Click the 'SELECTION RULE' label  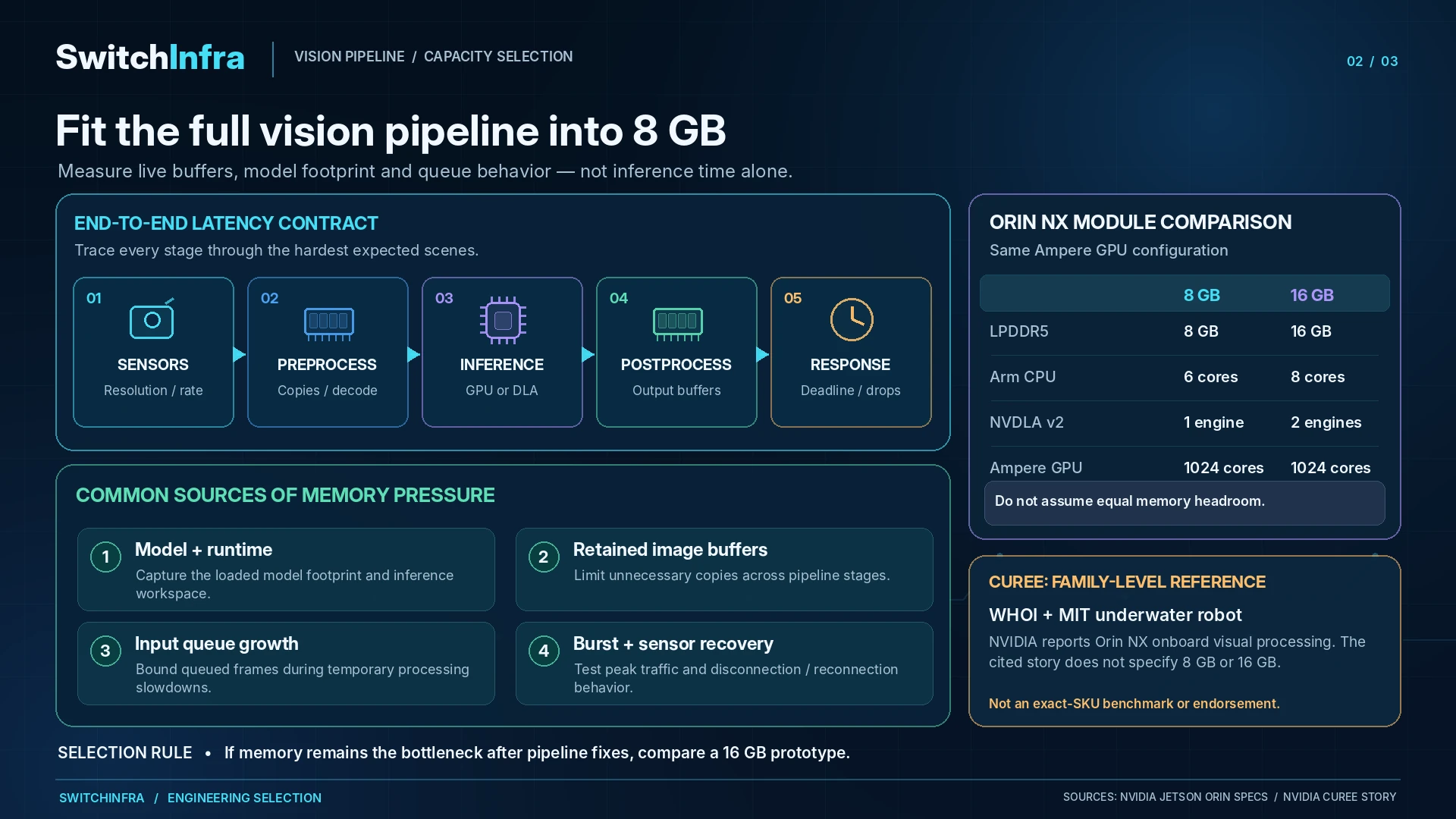pos(124,753)
